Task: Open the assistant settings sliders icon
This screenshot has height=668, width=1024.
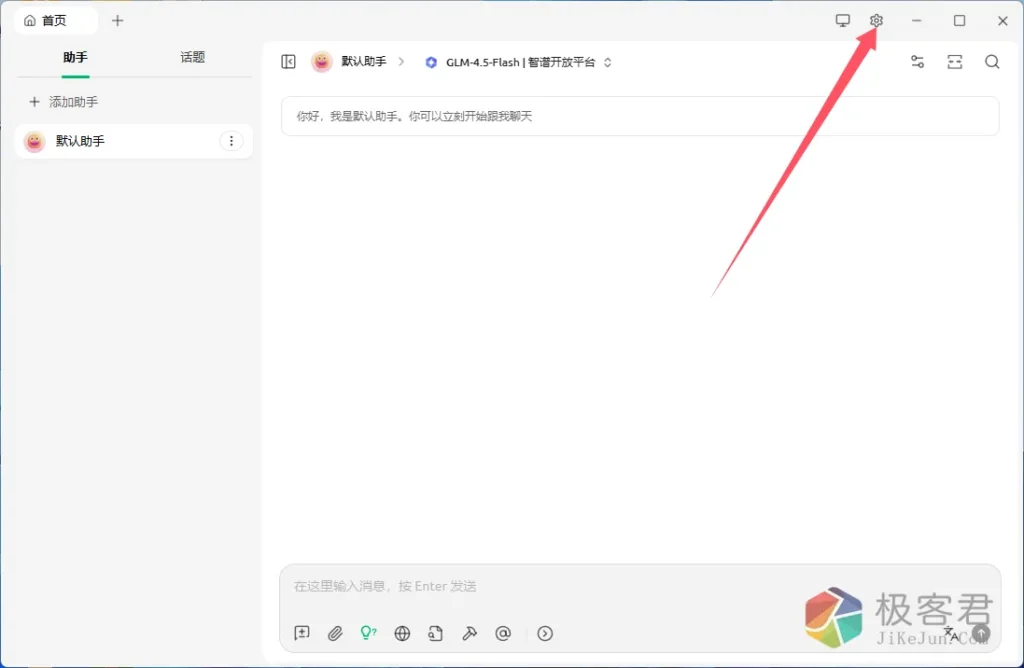Action: pyautogui.click(x=917, y=62)
